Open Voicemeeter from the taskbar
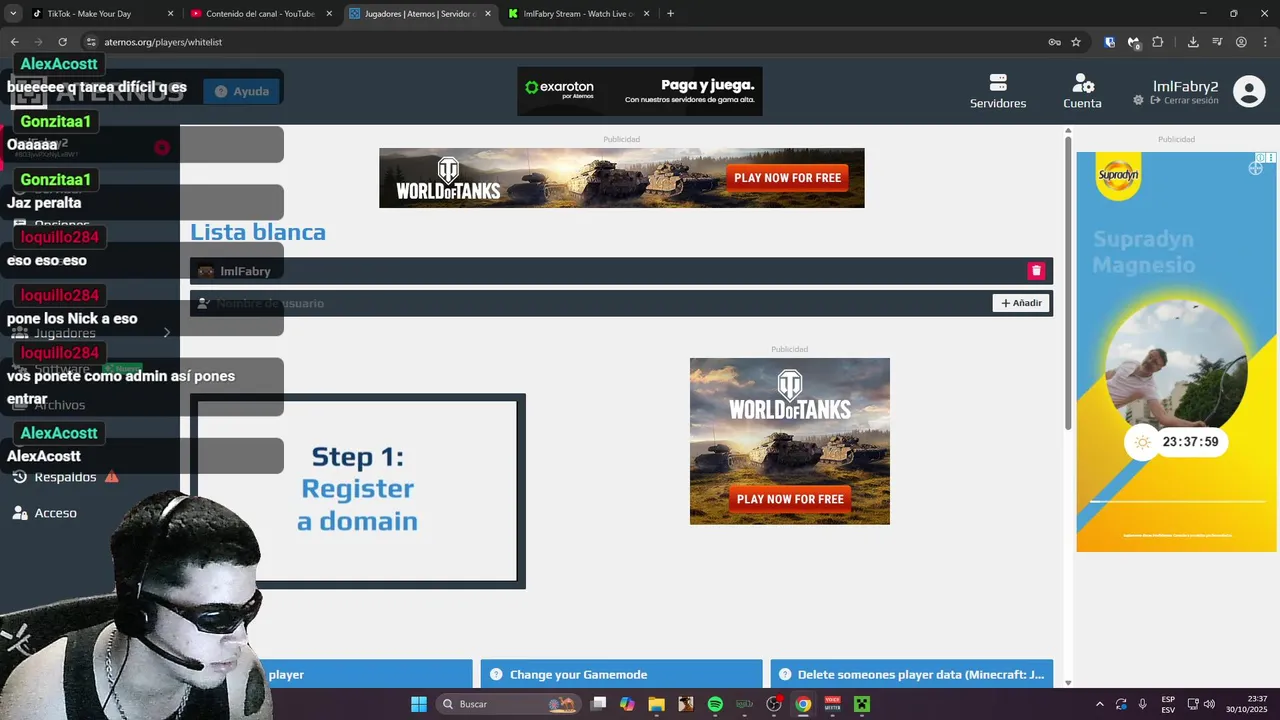The height and width of the screenshot is (720, 1280). 832,704
